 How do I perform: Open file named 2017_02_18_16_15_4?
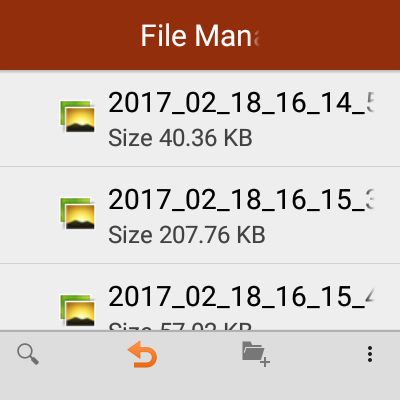click(241, 296)
